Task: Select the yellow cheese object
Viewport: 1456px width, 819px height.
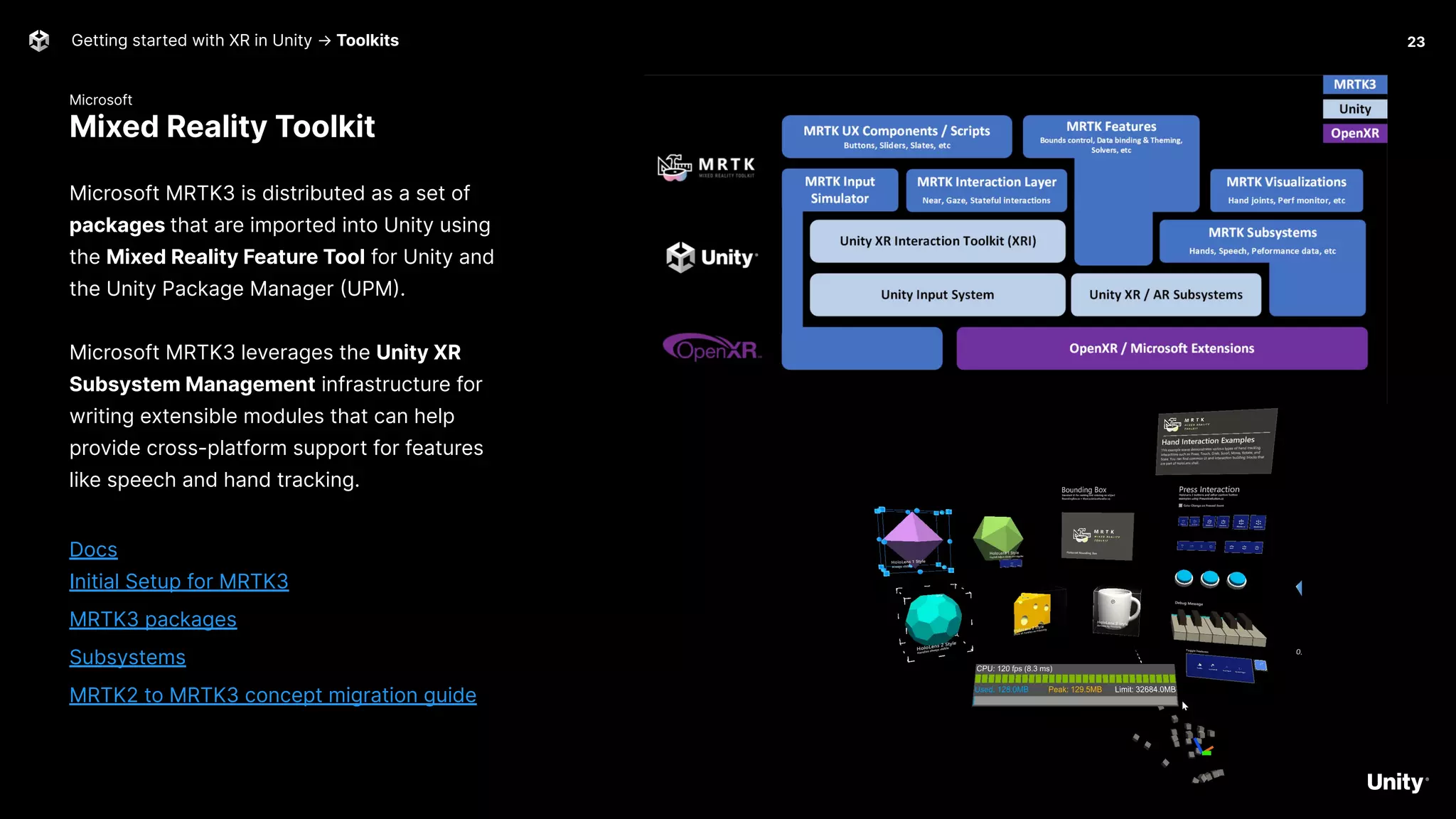Action: click(x=1032, y=611)
